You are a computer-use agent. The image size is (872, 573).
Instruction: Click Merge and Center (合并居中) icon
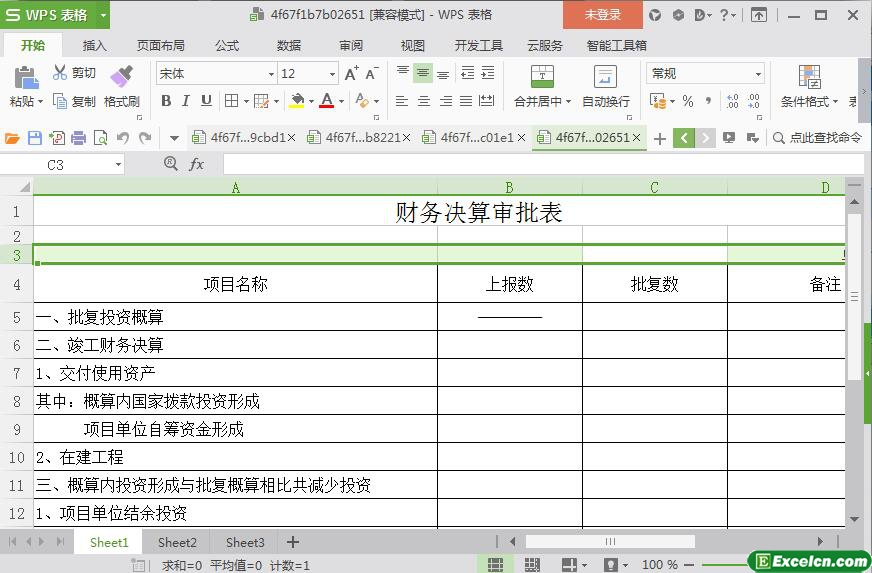click(541, 77)
